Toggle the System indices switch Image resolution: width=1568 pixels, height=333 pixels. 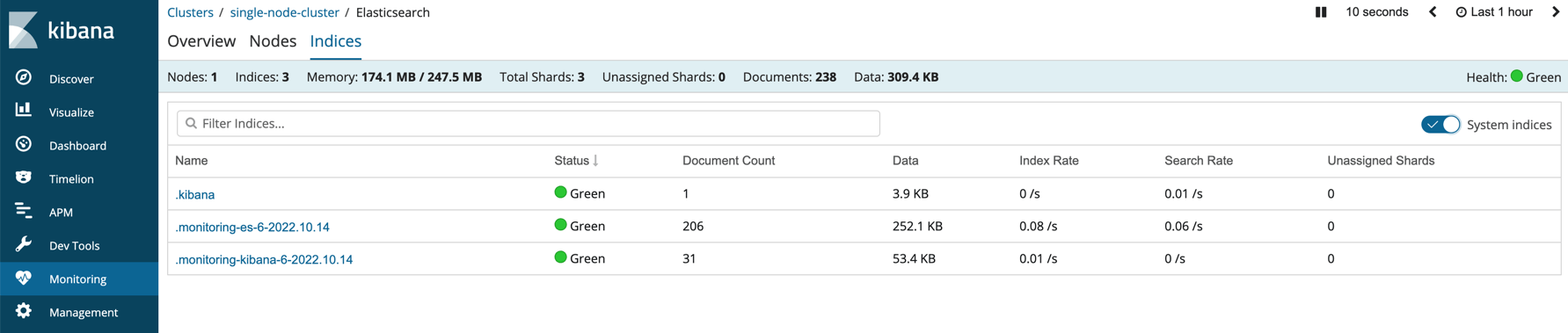(1440, 125)
